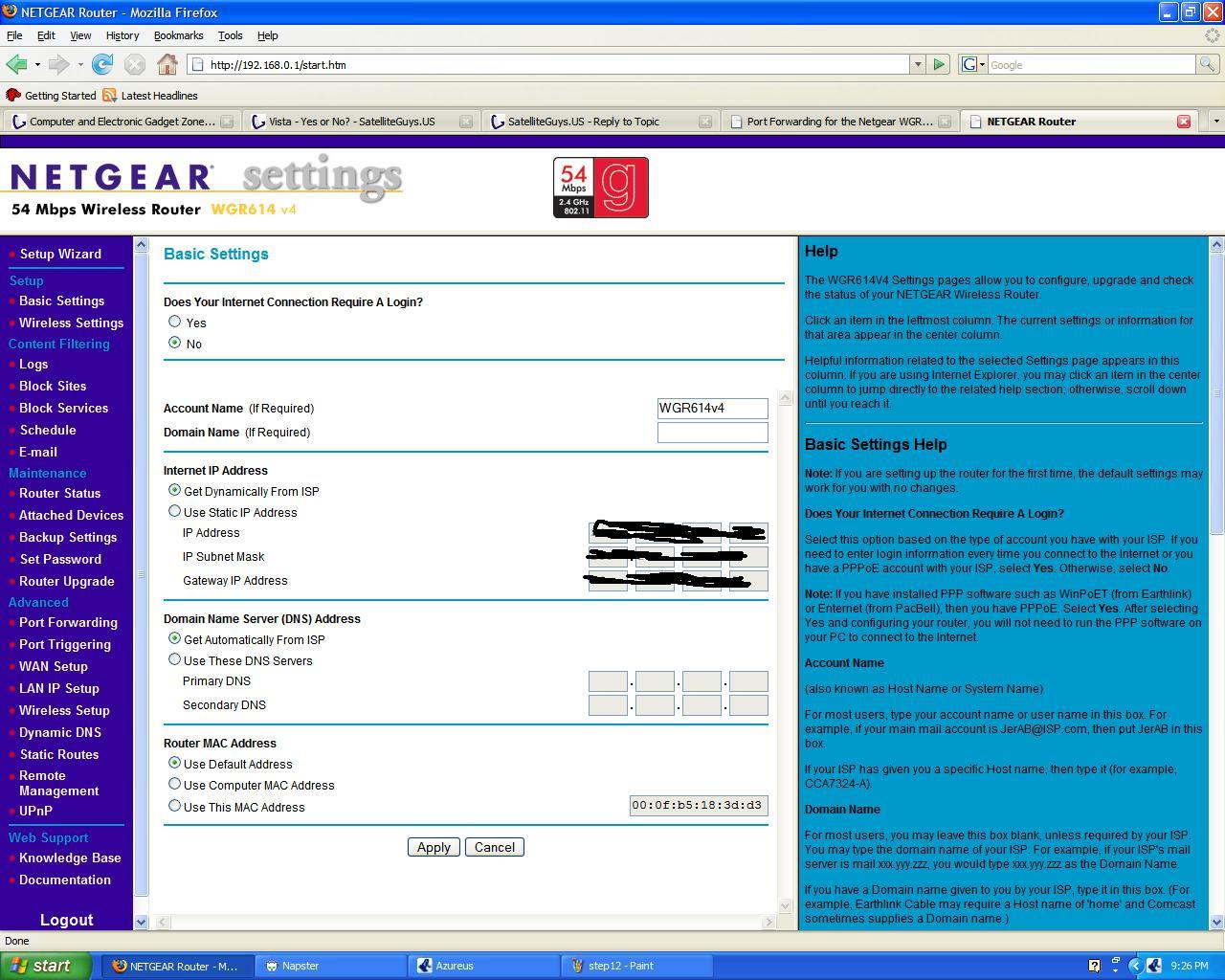This screenshot has width=1225, height=980.
Task: Click Logout in the sidebar
Action: (x=66, y=920)
